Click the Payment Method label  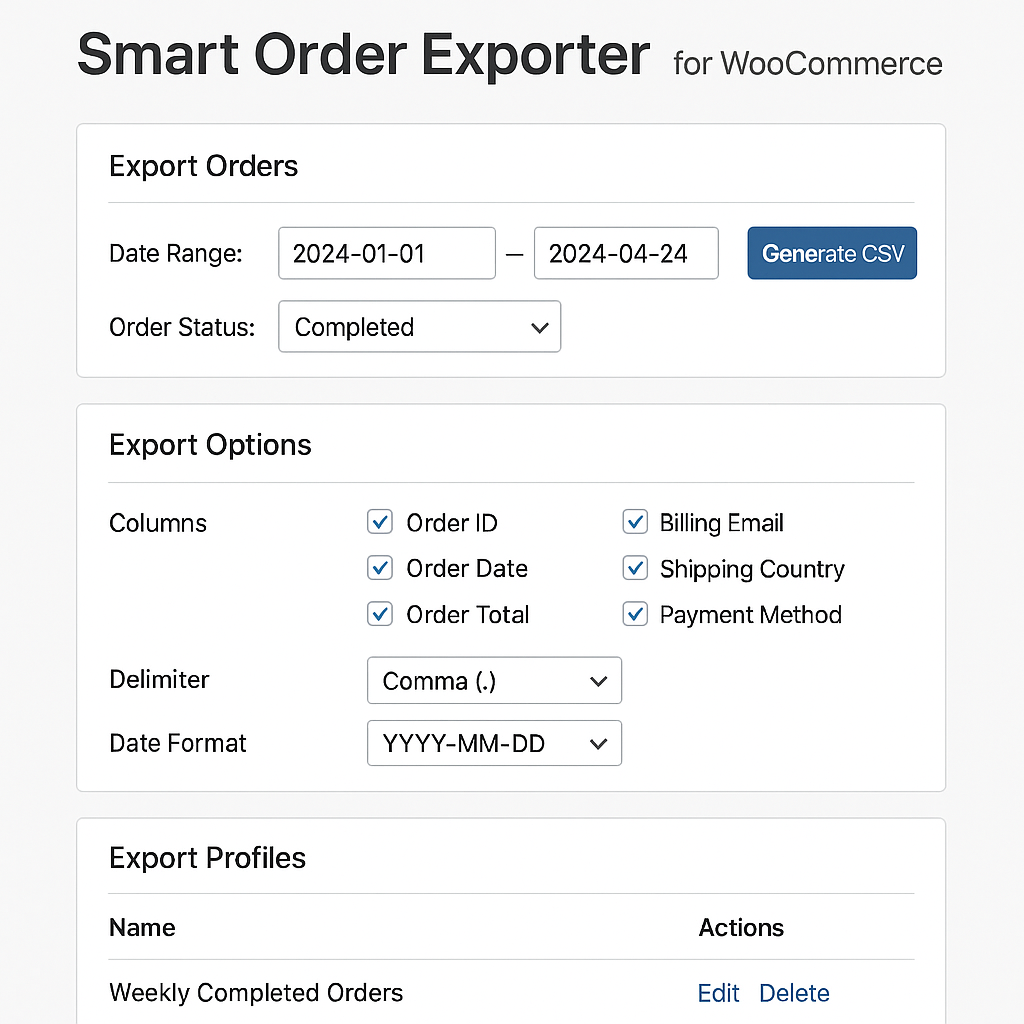pyautogui.click(x=750, y=615)
